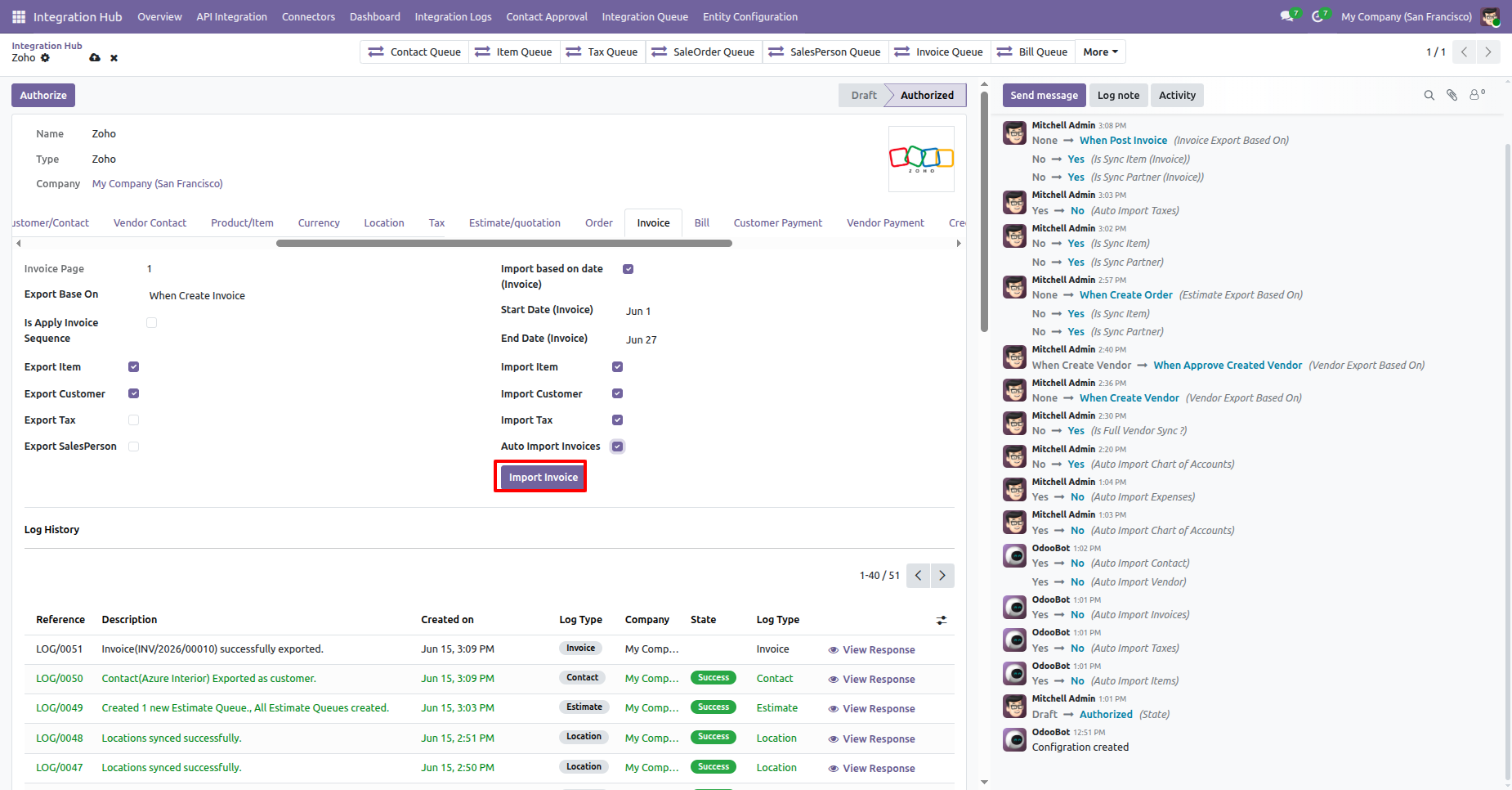This screenshot has height=790, width=1512.
Task: Click the Import Invoice button
Action: (544, 478)
